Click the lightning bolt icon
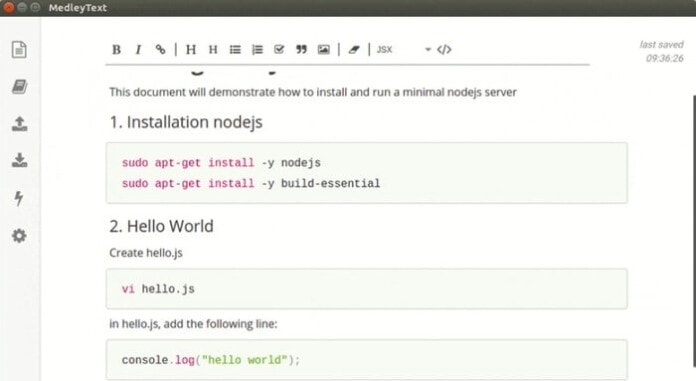Screen dimensions: 696x381 tap(19, 198)
